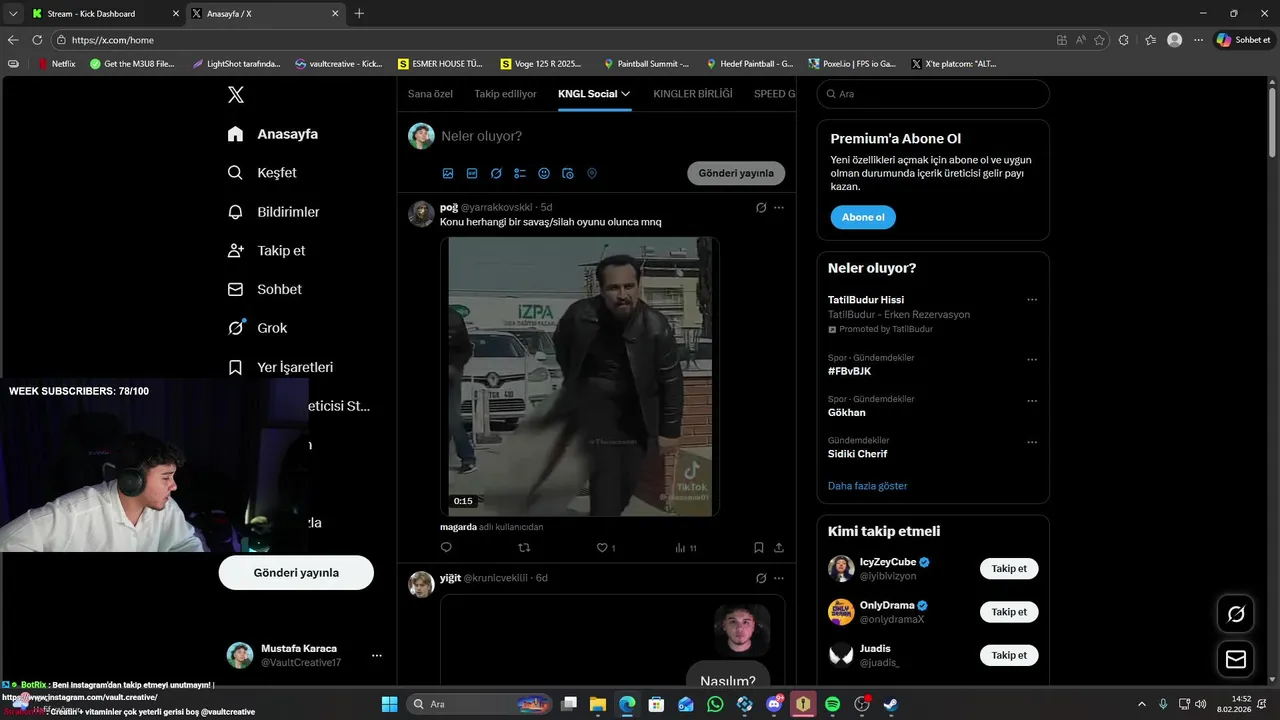This screenshot has height=720, width=1280.
Task: Open options for #FBvBJK trend
Action: point(1032,360)
